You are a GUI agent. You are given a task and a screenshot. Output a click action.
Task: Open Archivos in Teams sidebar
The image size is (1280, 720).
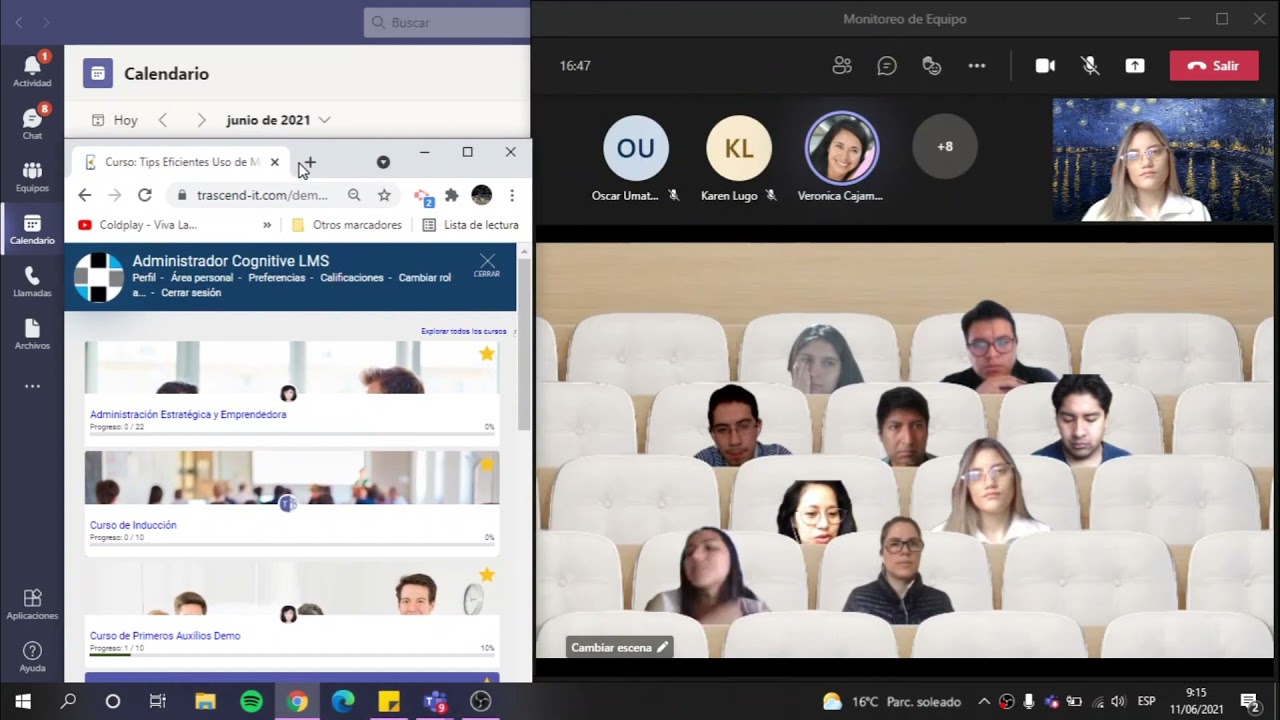(x=32, y=333)
